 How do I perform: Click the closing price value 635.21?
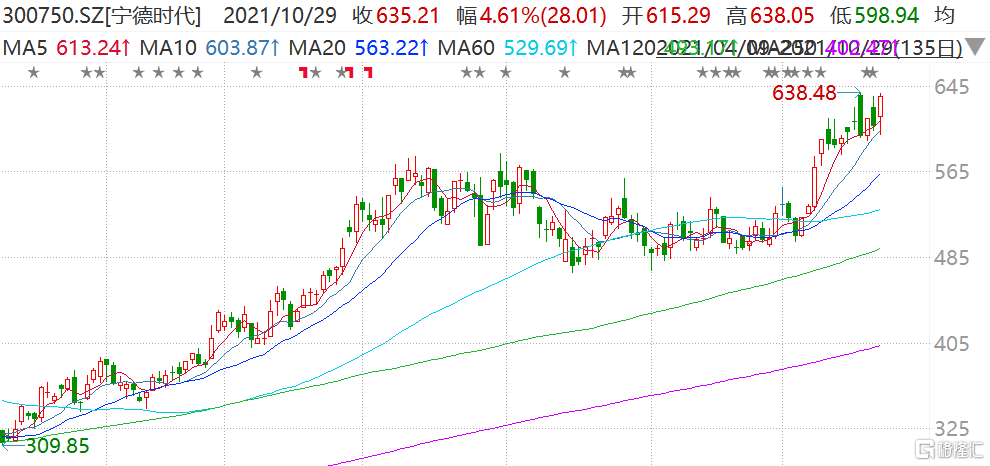click(407, 16)
